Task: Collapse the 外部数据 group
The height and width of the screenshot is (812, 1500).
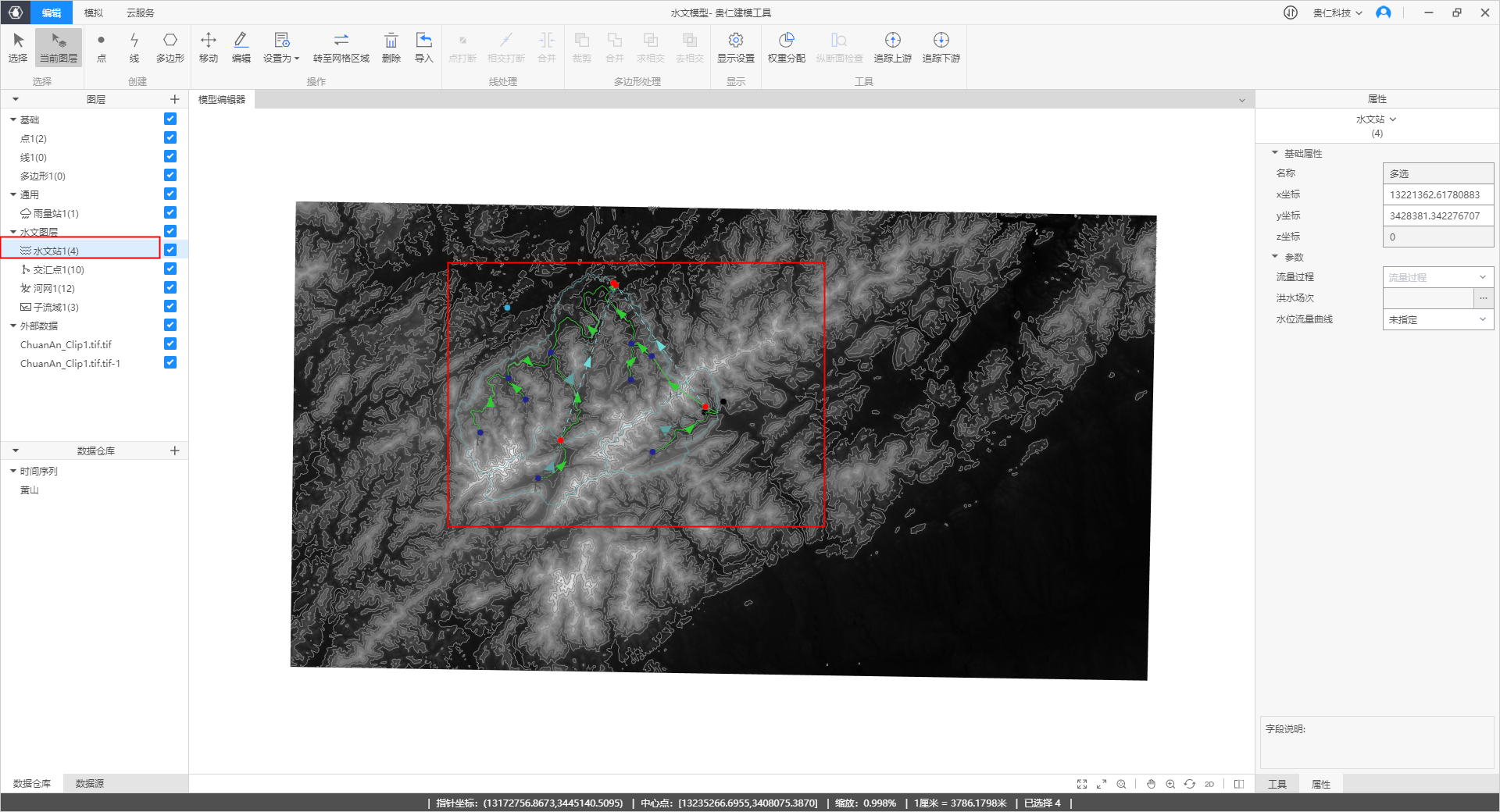Action: click(12, 326)
